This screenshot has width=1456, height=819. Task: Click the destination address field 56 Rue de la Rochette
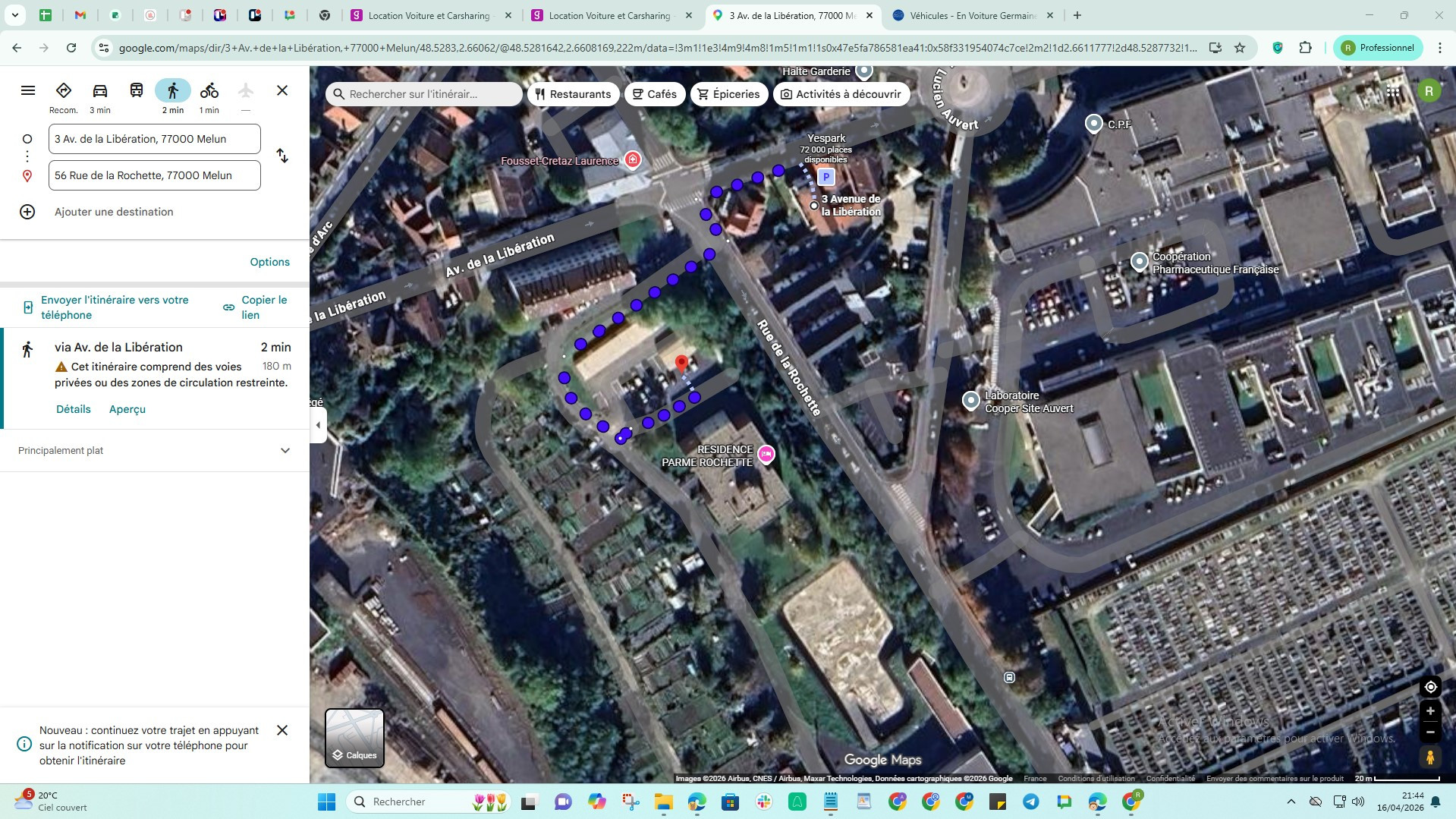tap(155, 175)
